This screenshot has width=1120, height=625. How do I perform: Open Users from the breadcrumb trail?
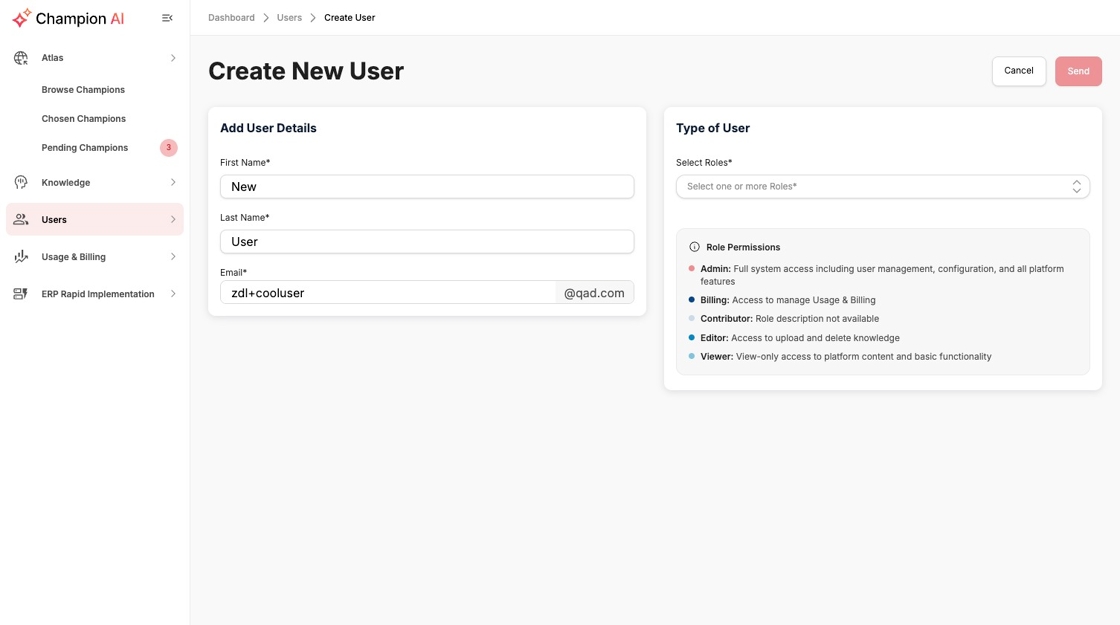(x=289, y=17)
